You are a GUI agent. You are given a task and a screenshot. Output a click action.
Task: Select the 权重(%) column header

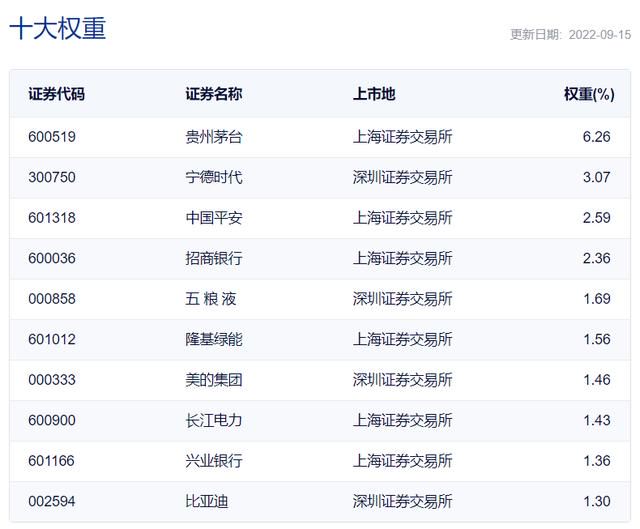pyautogui.click(x=589, y=94)
